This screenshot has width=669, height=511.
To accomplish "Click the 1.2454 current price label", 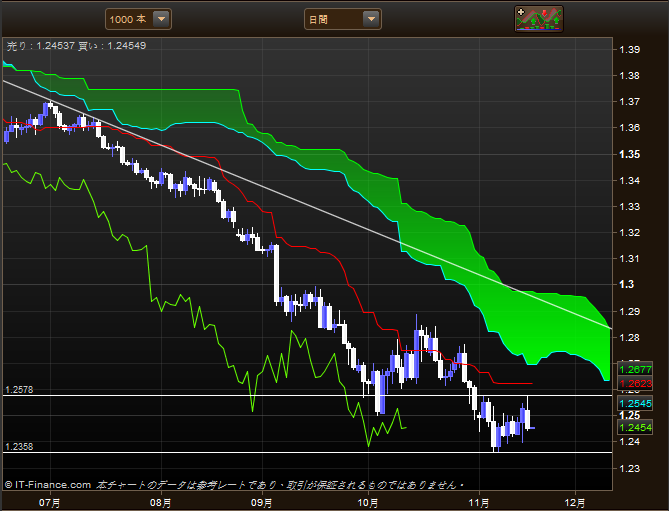I will [x=635, y=427].
